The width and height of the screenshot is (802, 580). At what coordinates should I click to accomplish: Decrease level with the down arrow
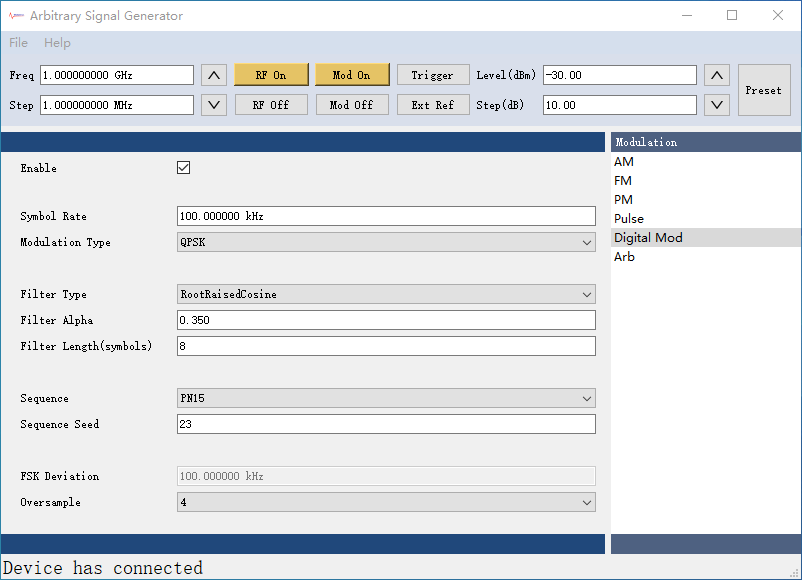pos(717,105)
